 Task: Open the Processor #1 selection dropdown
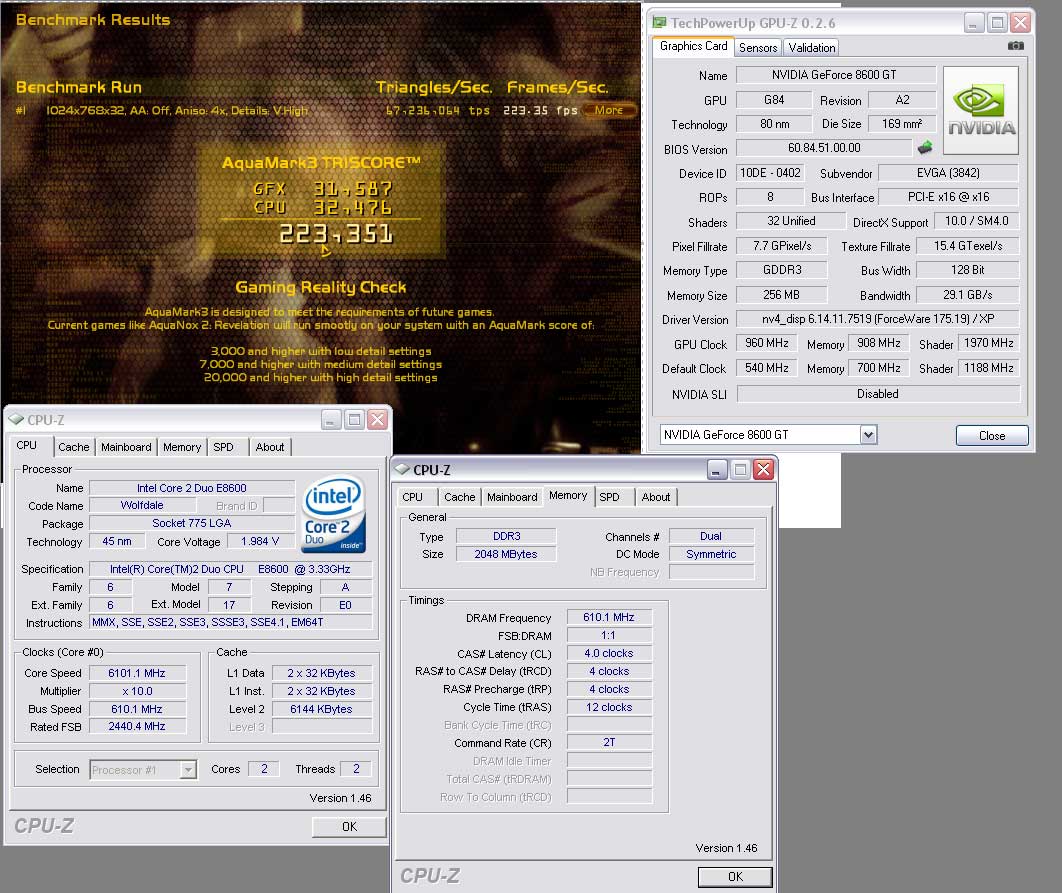click(x=188, y=770)
